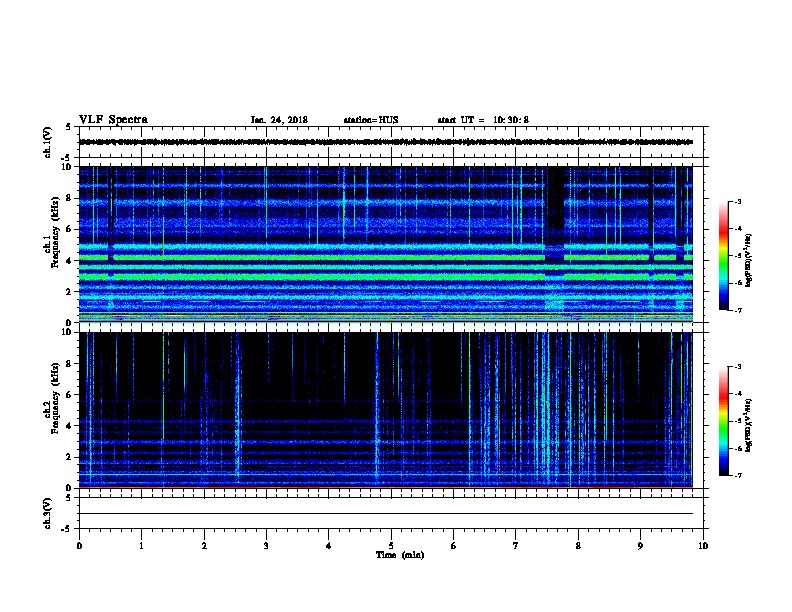Screen dimensions: 792x612
Task: Click the ch.2 colorbar's log(PSD) label
Action: 748,425
